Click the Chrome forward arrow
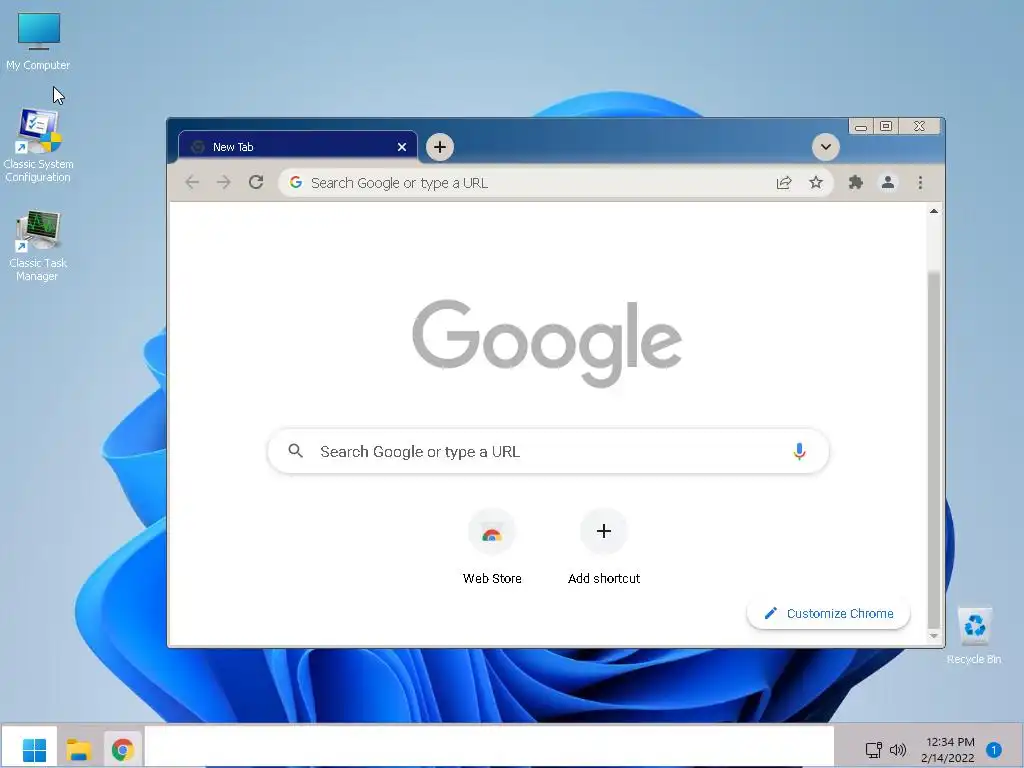This screenshot has width=1024, height=768. point(223,182)
